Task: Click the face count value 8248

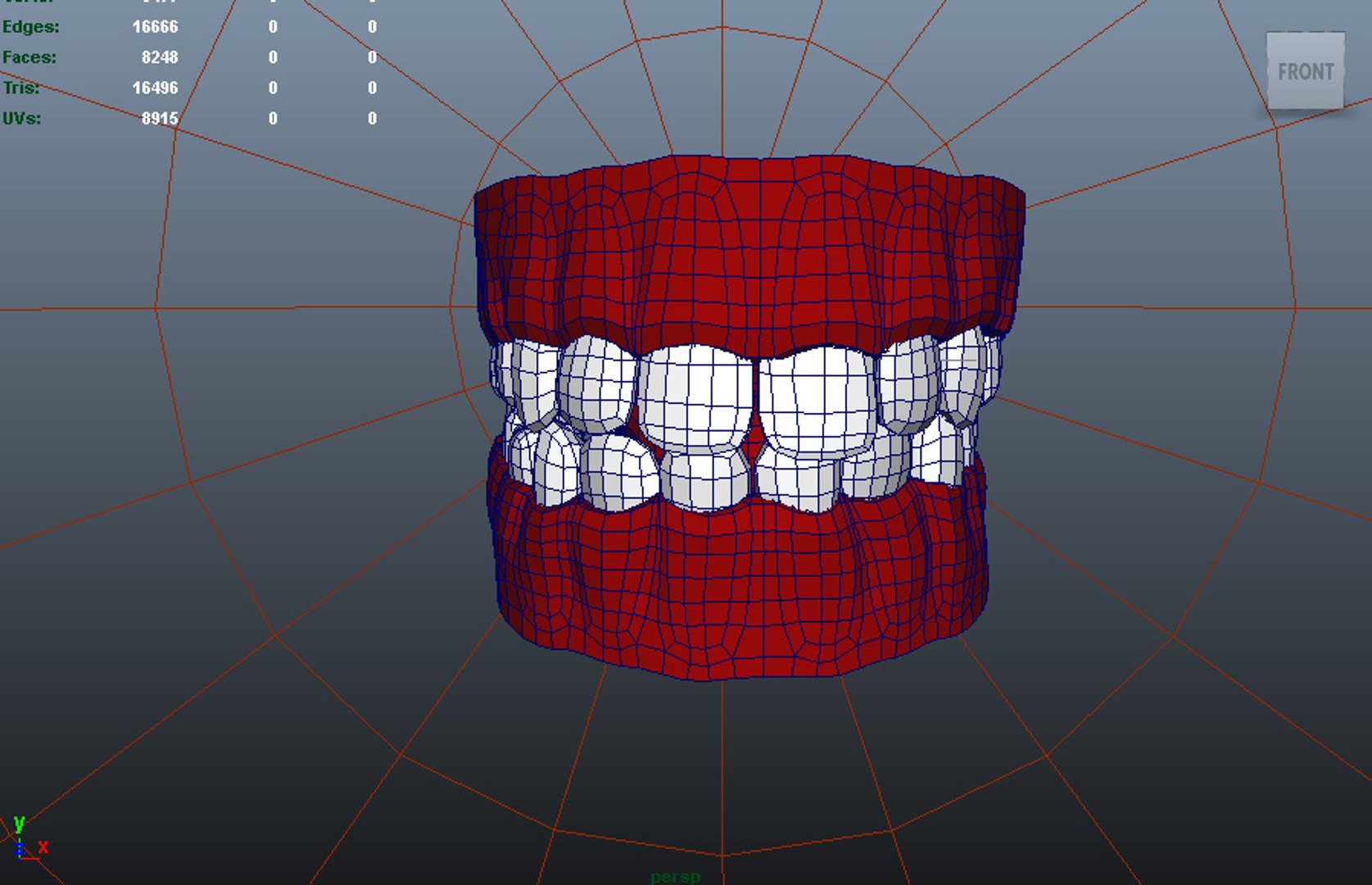Action: coord(160,57)
